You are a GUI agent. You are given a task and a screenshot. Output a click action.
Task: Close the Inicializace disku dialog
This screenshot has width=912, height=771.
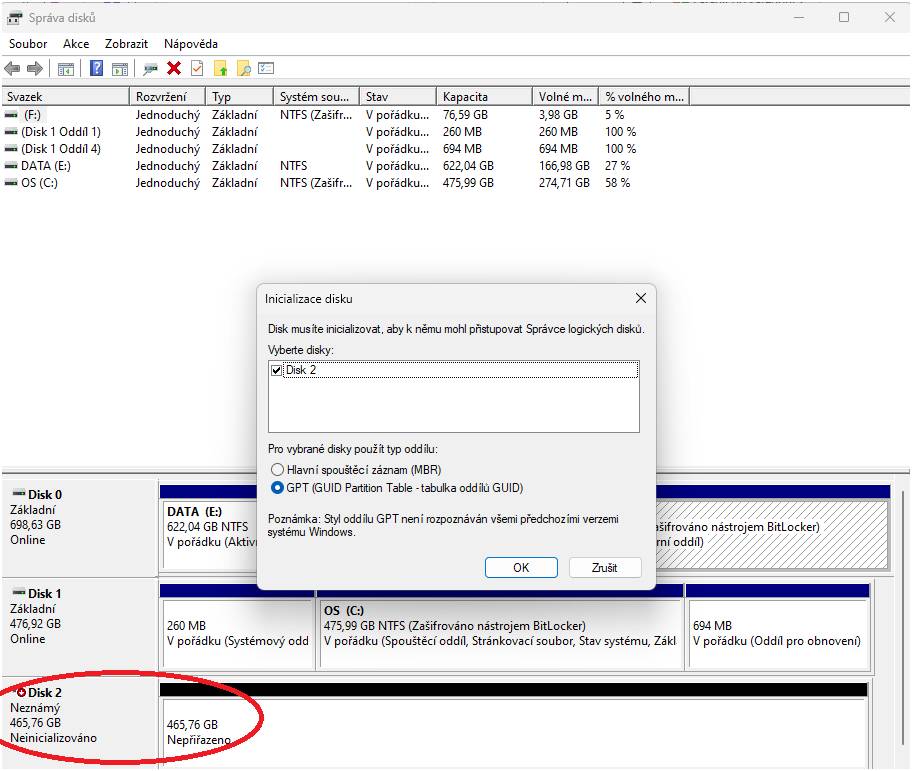coord(641,298)
